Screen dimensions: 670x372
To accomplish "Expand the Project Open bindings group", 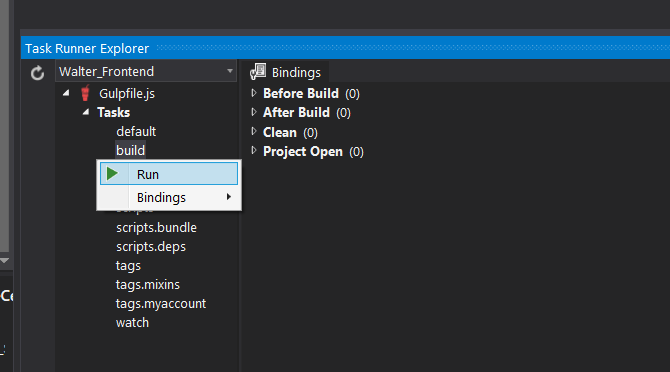I will [x=254, y=150].
